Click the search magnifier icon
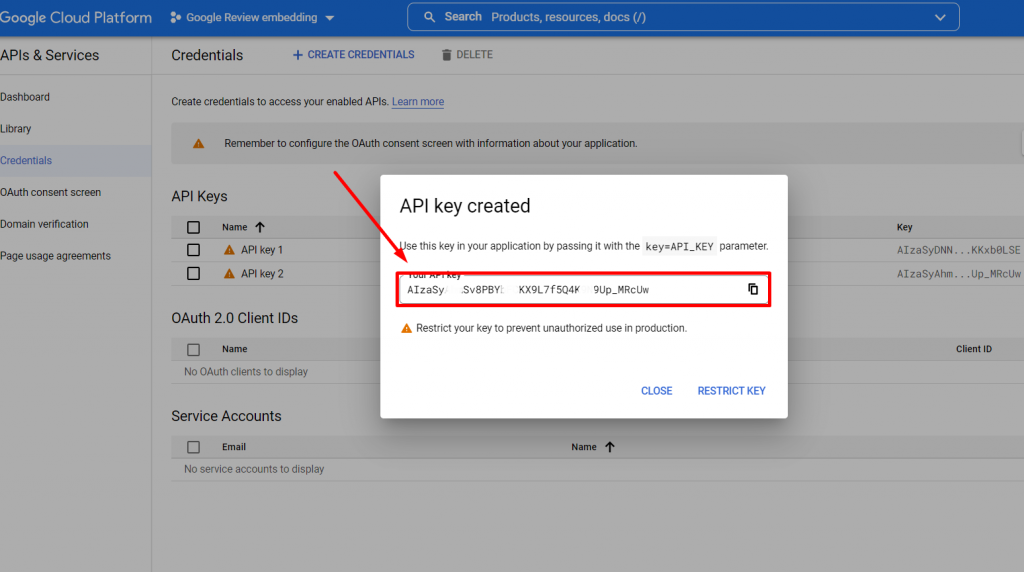The width and height of the screenshot is (1024, 572). click(x=429, y=17)
